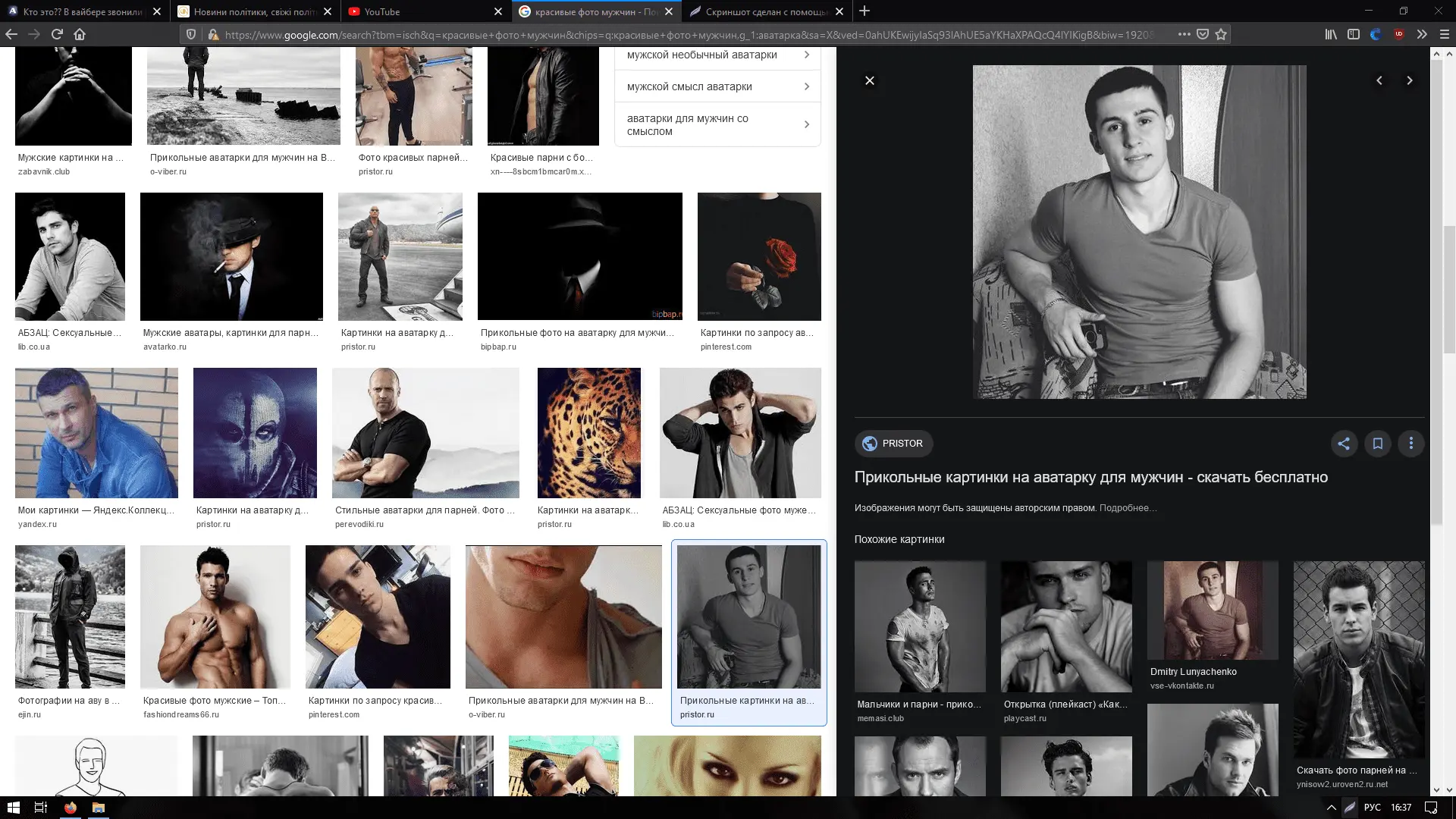Expand 'аватарки для мужчин со смыслом' suggestion
Image resolution: width=1456 pixels, height=819 pixels.
tap(717, 124)
